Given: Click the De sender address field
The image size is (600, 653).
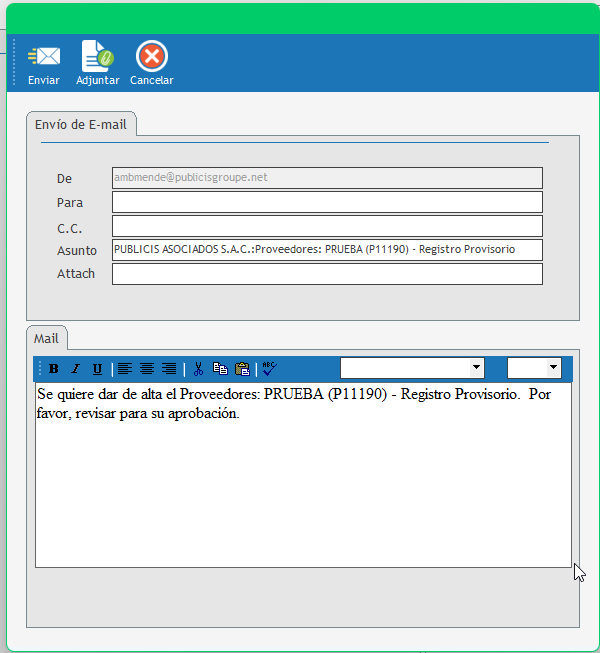Looking at the screenshot, I should tap(327, 178).
